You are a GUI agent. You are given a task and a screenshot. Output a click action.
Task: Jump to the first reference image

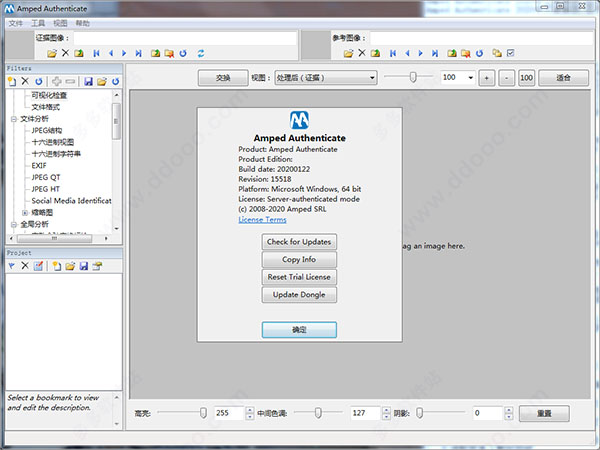pos(393,53)
